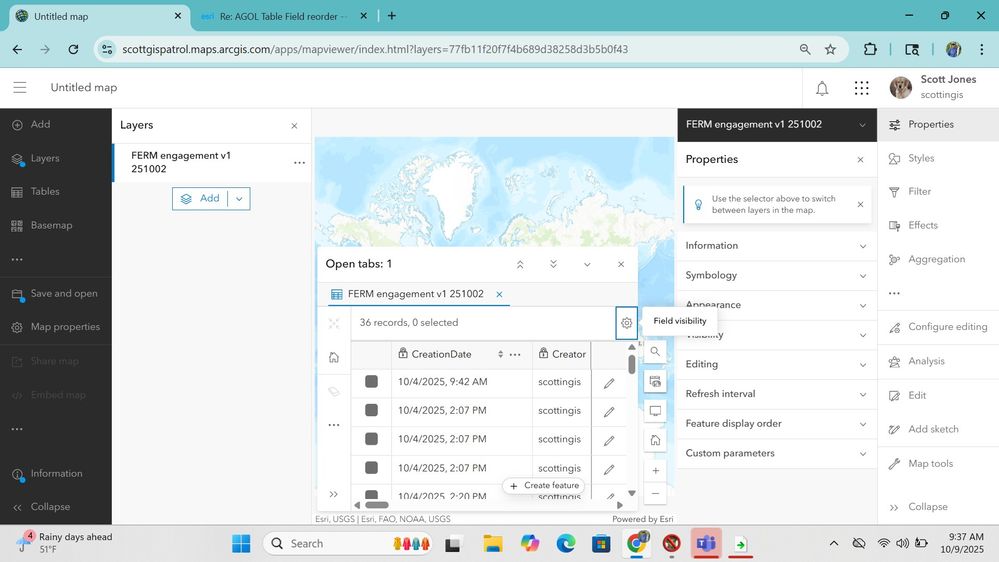Maximize table panel with double up chevron
The width and height of the screenshot is (999, 562).
pos(520,264)
